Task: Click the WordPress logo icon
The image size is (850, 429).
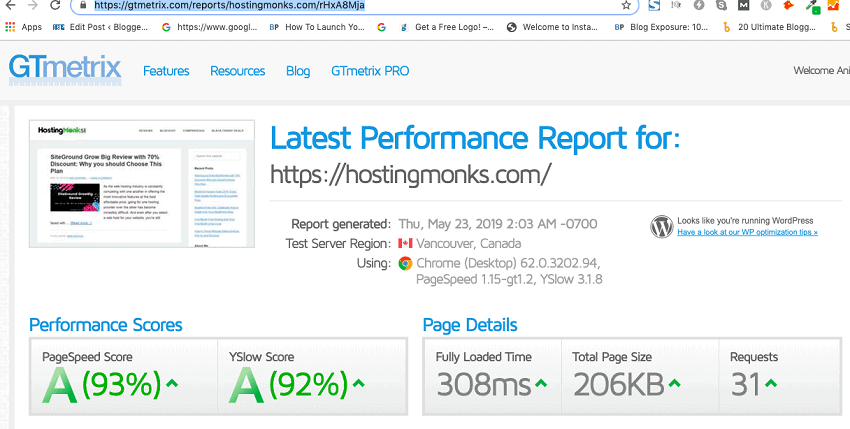Action: tap(661, 227)
